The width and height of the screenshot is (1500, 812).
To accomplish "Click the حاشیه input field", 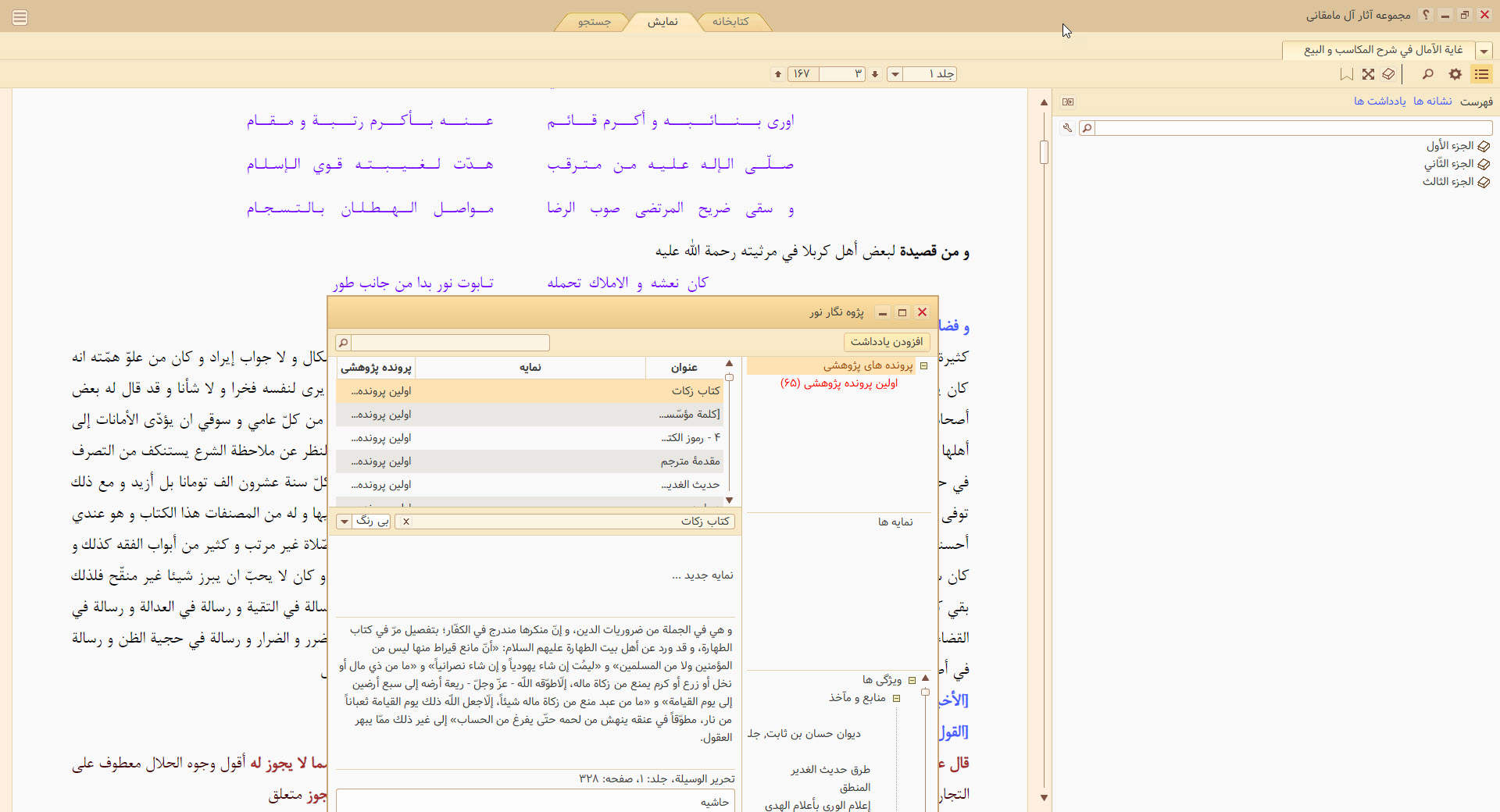I will [535, 801].
